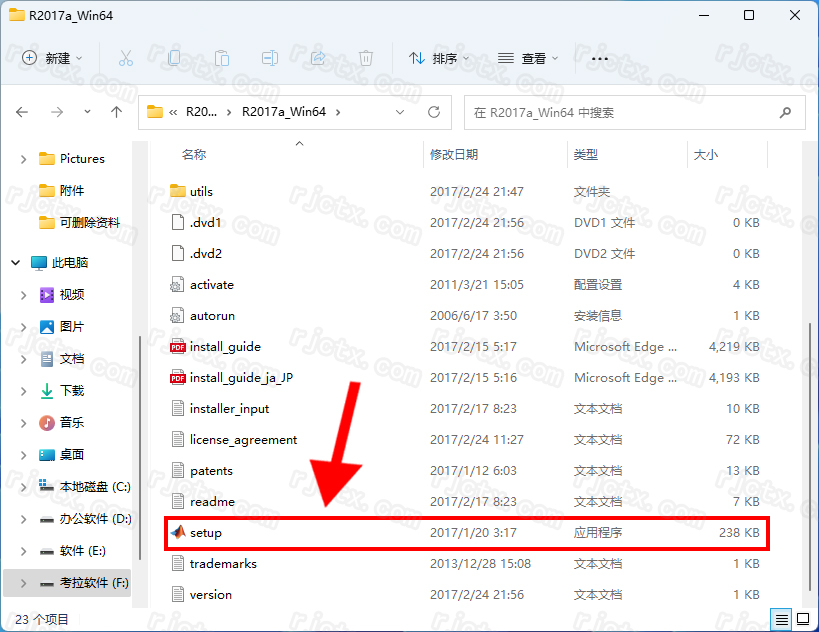Click the search box for R2017a_Win64
Screen dimensions: 819x632
(620, 113)
